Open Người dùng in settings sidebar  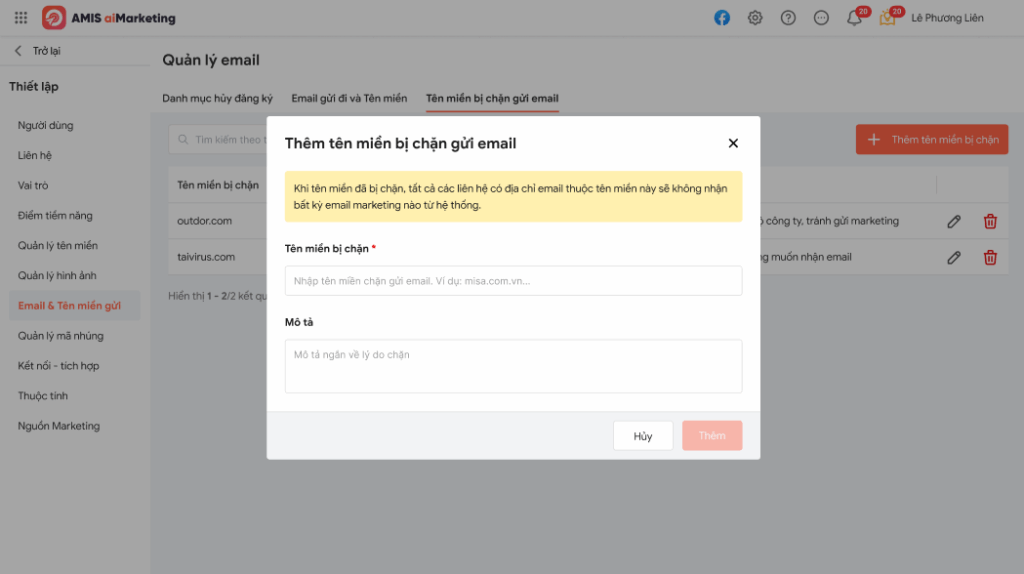[x=46, y=126]
